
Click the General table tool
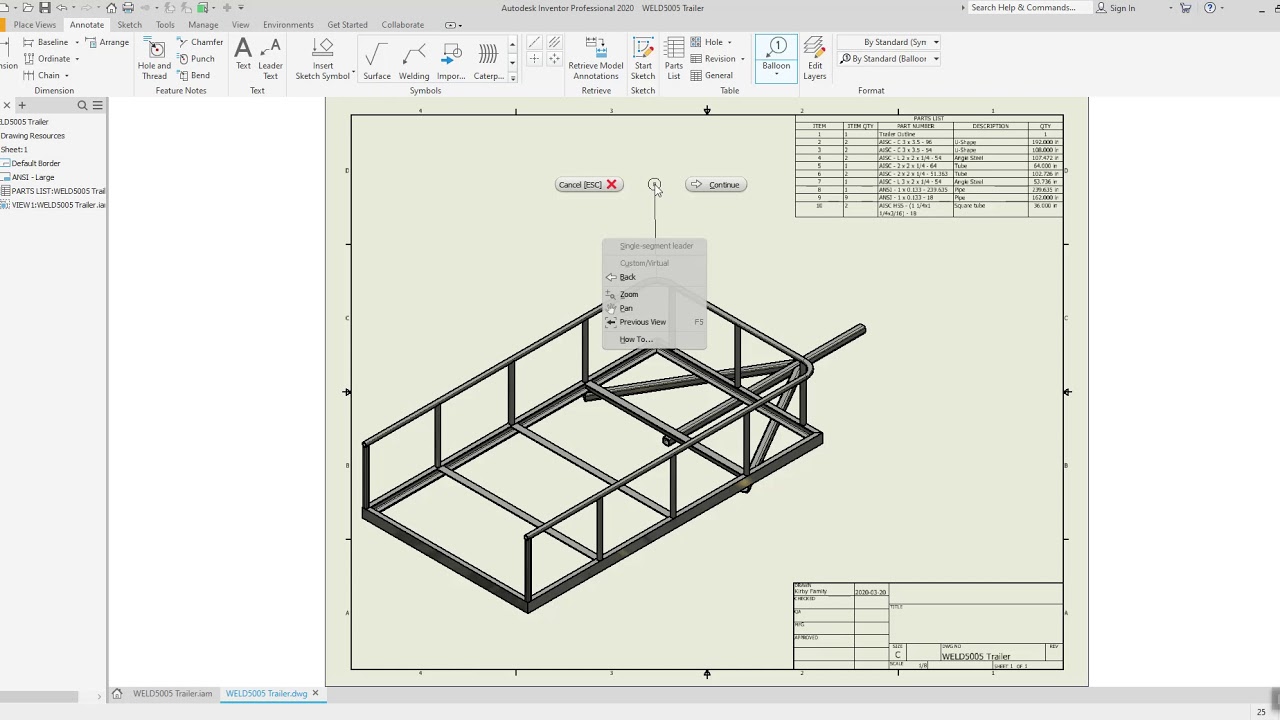click(x=712, y=75)
